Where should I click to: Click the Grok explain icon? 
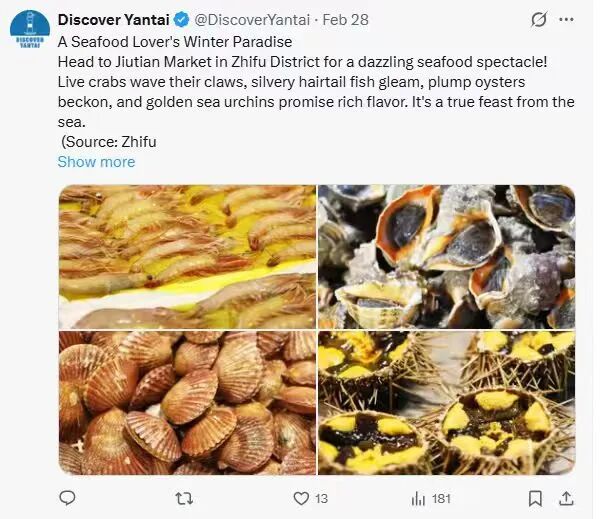coord(539,19)
